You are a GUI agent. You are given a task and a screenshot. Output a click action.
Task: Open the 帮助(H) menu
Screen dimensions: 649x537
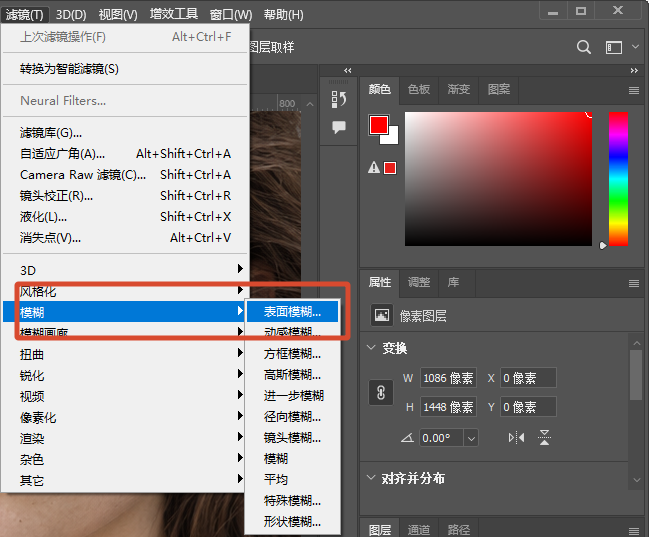pyautogui.click(x=284, y=15)
